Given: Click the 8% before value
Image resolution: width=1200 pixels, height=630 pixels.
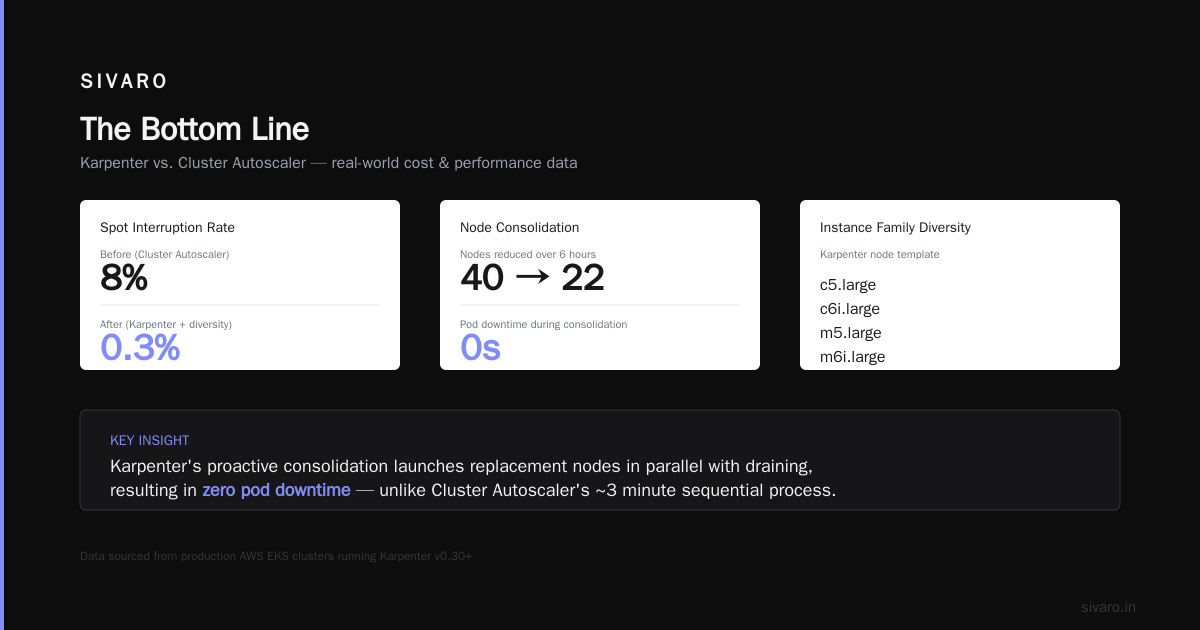Looking at the screenshot, I should 124,279.
